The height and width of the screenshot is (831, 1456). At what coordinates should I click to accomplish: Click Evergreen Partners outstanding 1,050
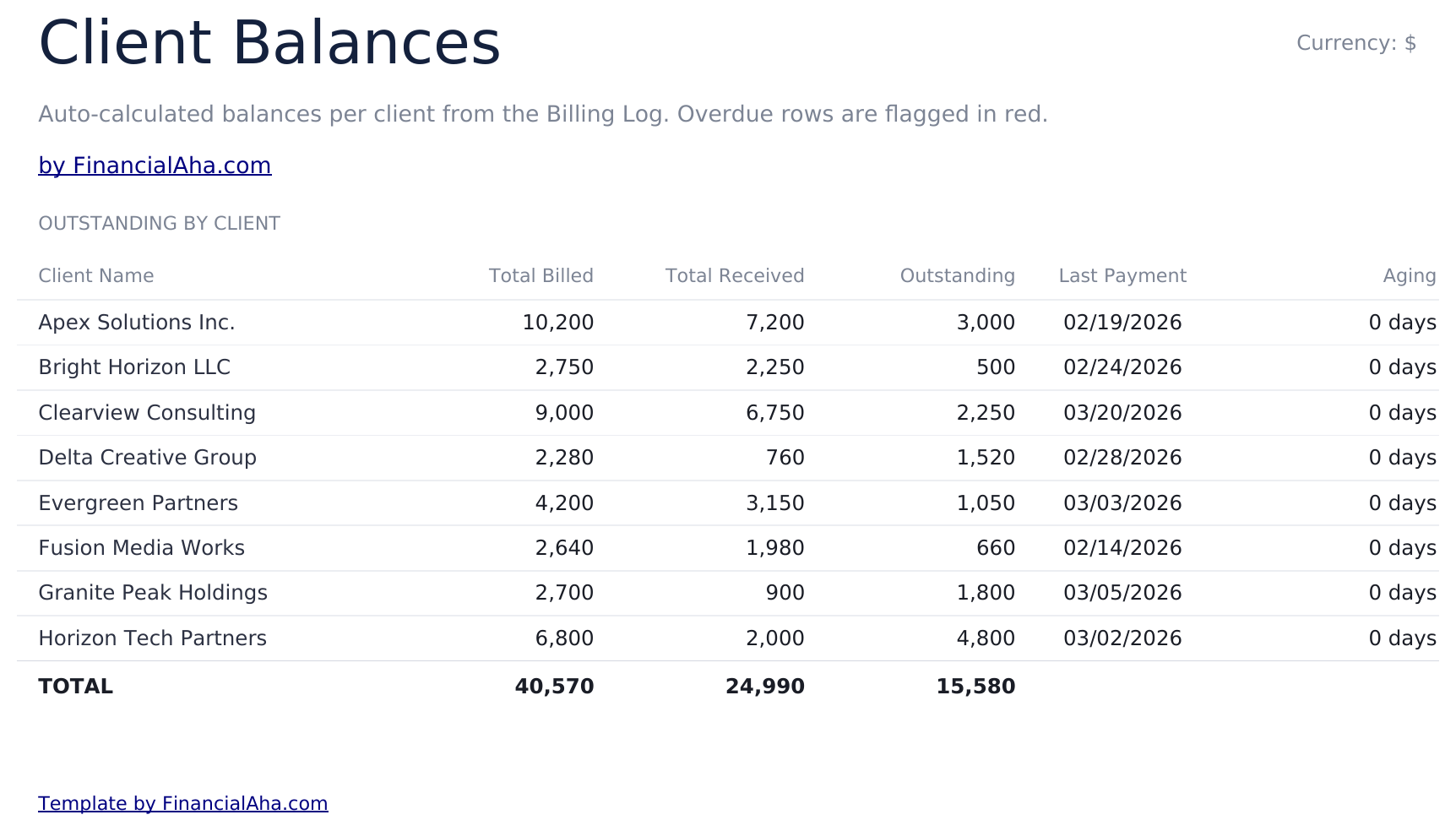[986, 503]
